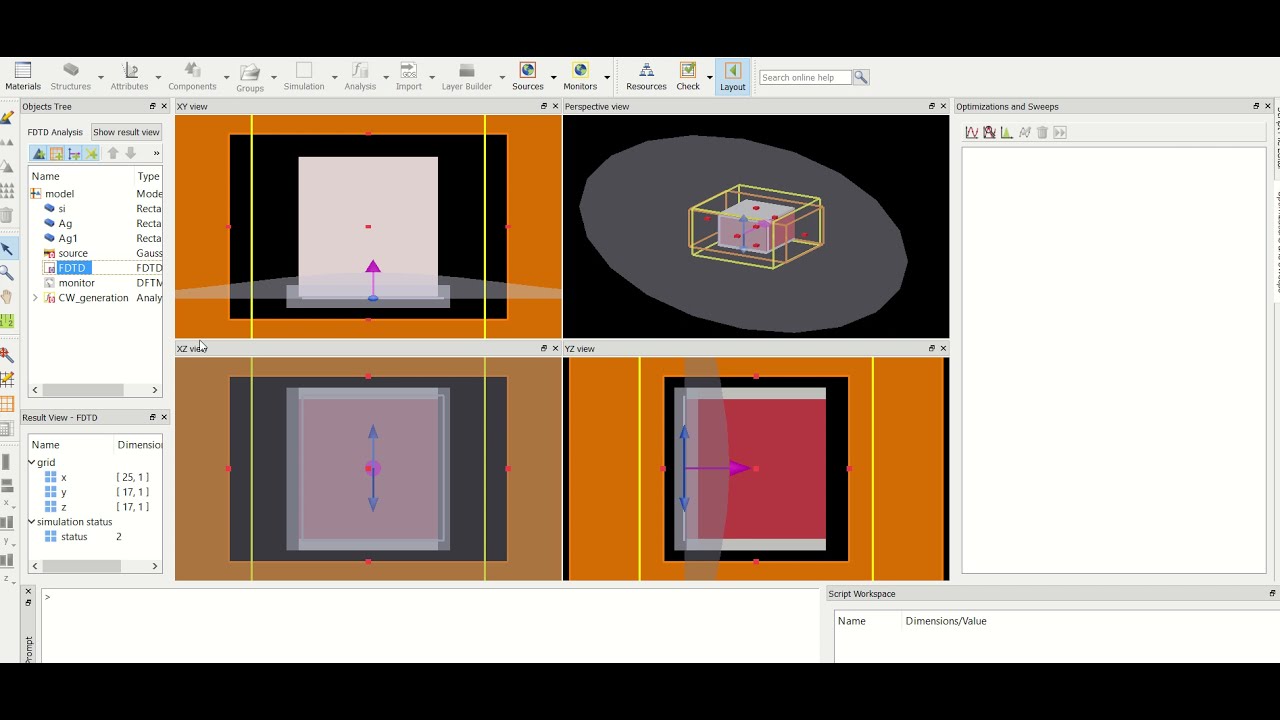
Task: Click the Groups toolbar icon
Action: click(x=250, y=71)
